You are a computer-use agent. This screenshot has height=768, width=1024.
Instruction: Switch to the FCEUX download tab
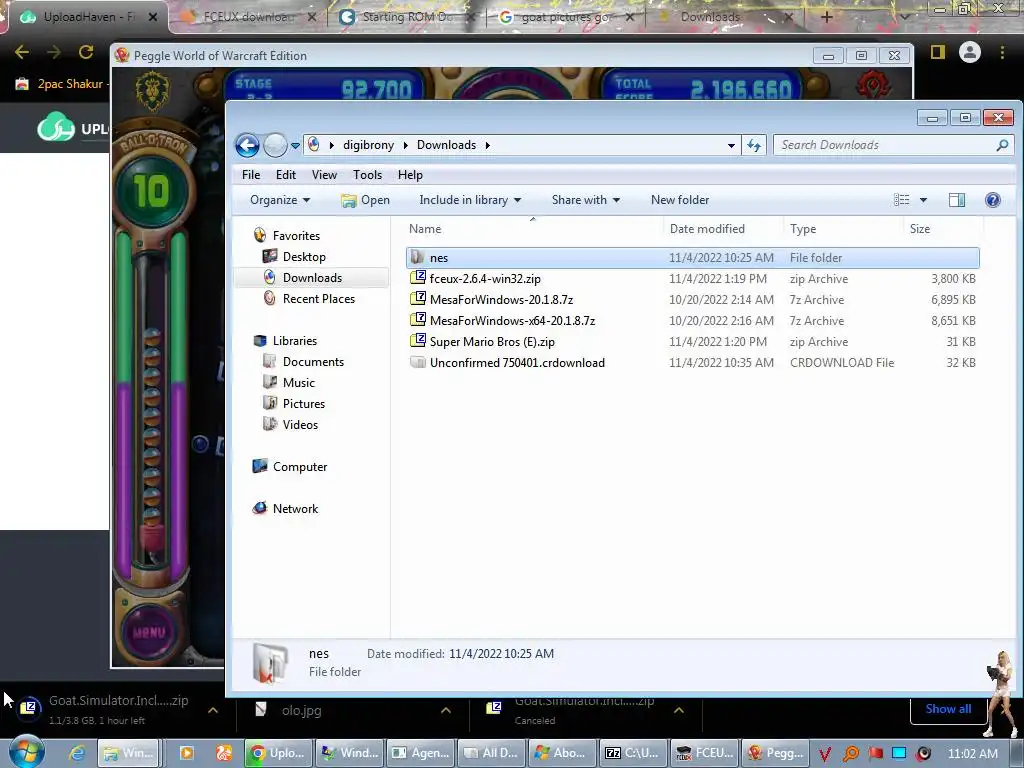pos(248,17)
